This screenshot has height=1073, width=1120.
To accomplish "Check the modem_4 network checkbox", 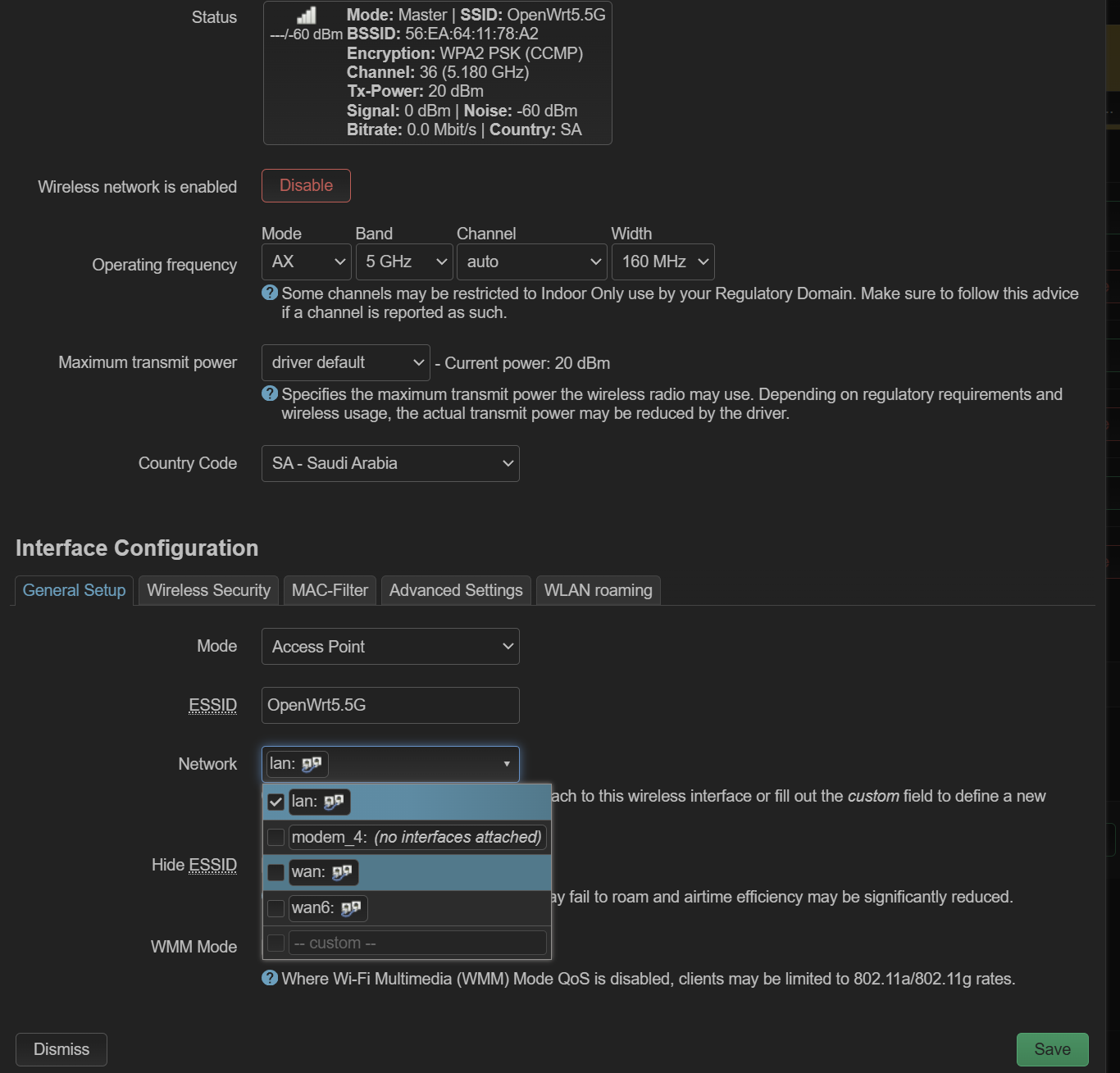I will [x=276, y=837].
